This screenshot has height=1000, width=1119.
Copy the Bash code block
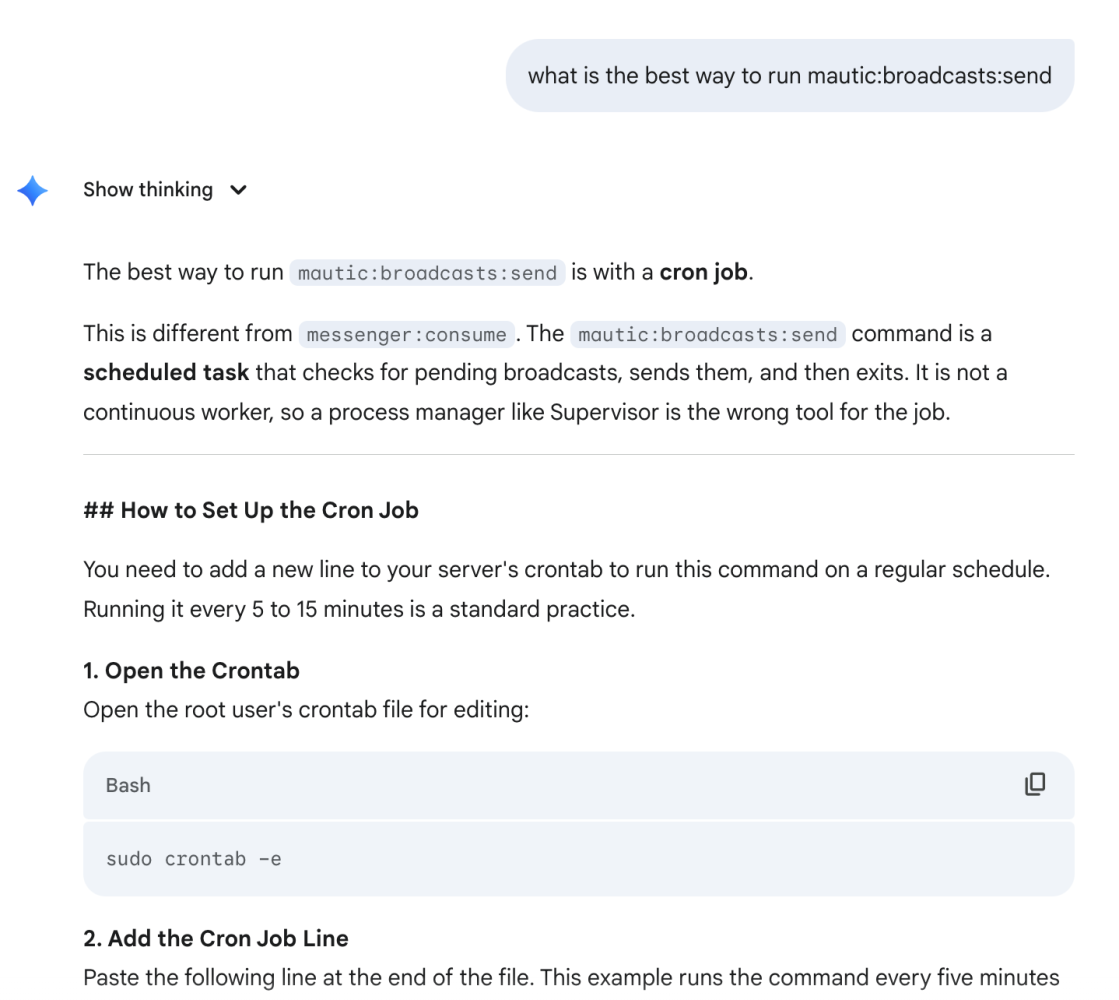pos(1035,785)
